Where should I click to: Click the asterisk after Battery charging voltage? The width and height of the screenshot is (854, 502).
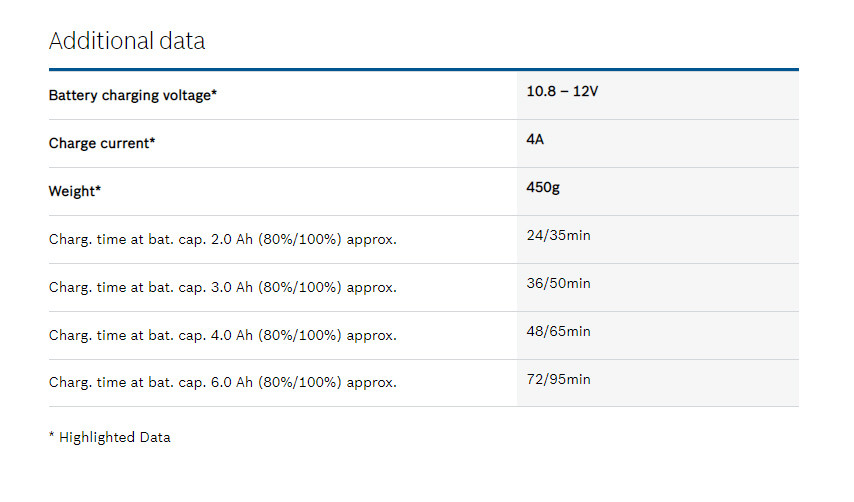[x=213, y=94]
